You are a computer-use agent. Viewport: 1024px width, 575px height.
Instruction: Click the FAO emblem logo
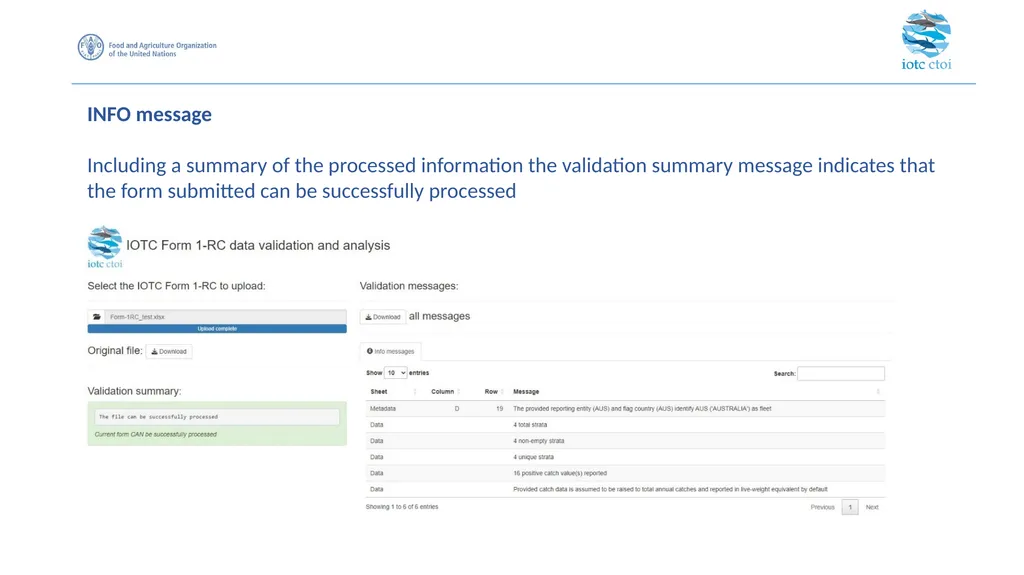[x=90, y=47]
